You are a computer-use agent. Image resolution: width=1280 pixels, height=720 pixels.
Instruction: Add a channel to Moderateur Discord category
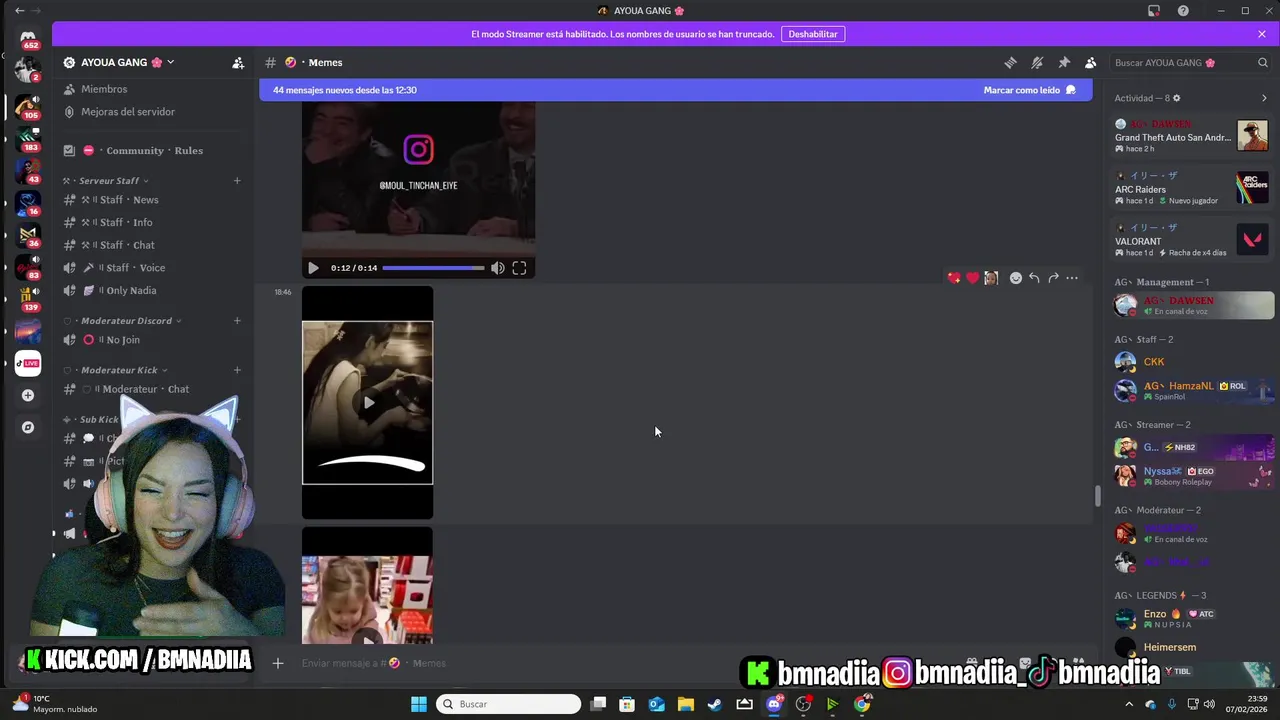coord(237,321)
